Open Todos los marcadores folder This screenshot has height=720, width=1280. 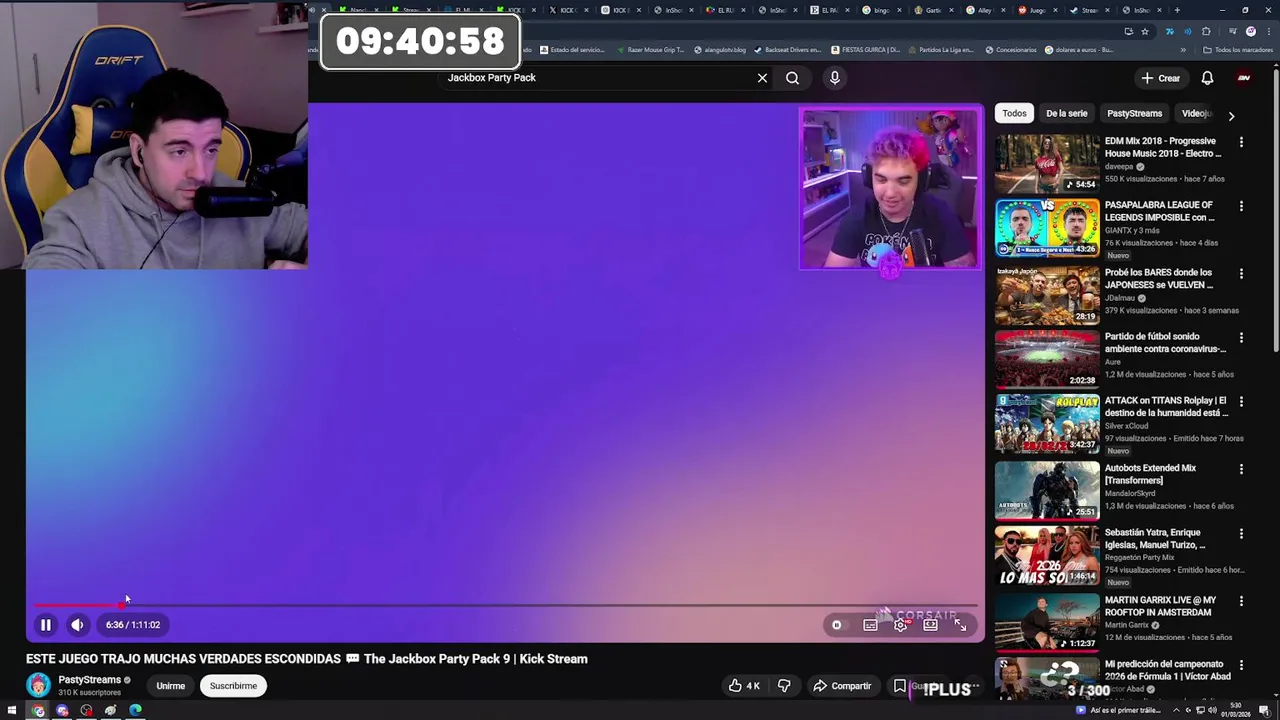tap(1237, 50)
